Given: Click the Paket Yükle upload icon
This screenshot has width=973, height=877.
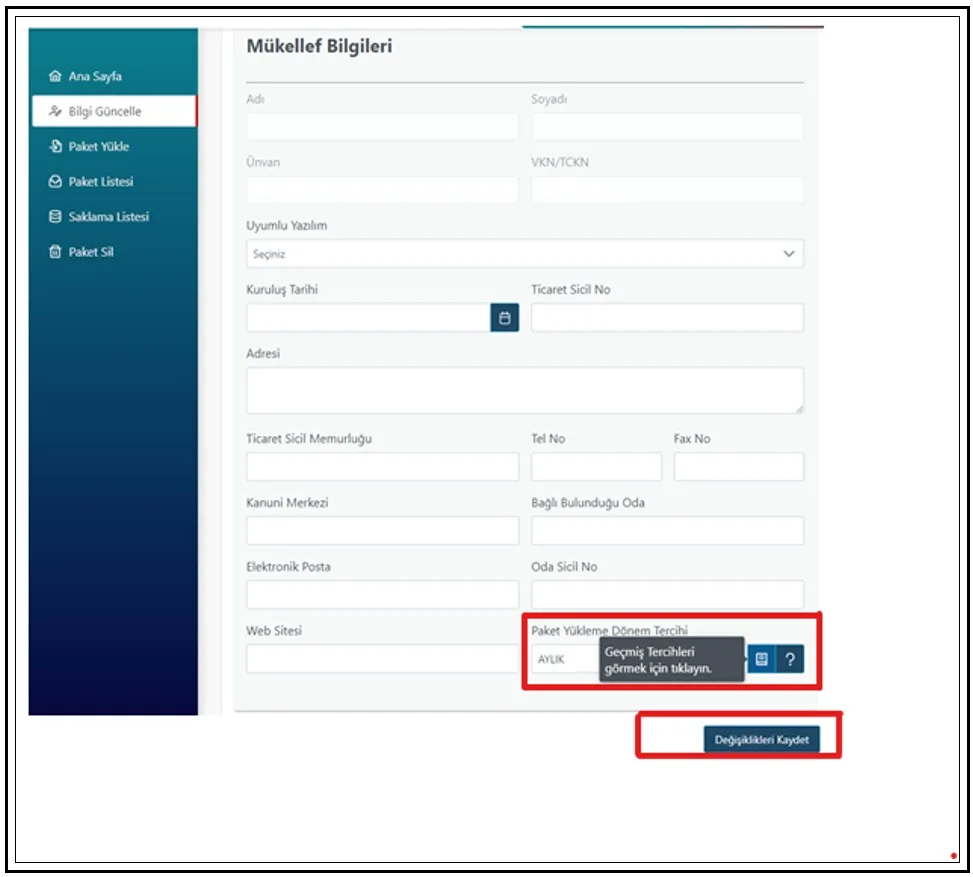Looking at the screenshot, I should click(56, 147).
